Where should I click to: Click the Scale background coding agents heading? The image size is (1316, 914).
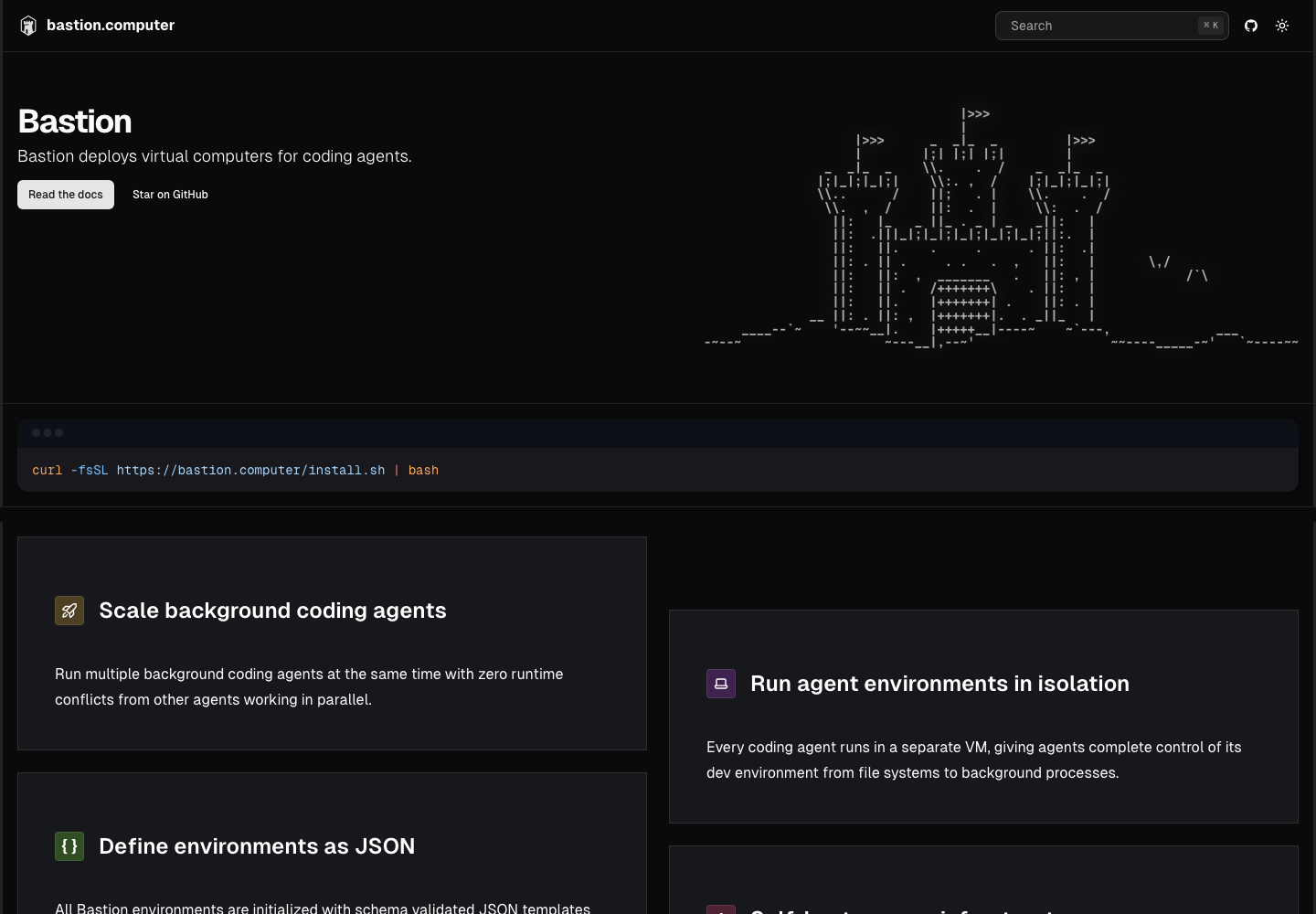pos(272,611)
